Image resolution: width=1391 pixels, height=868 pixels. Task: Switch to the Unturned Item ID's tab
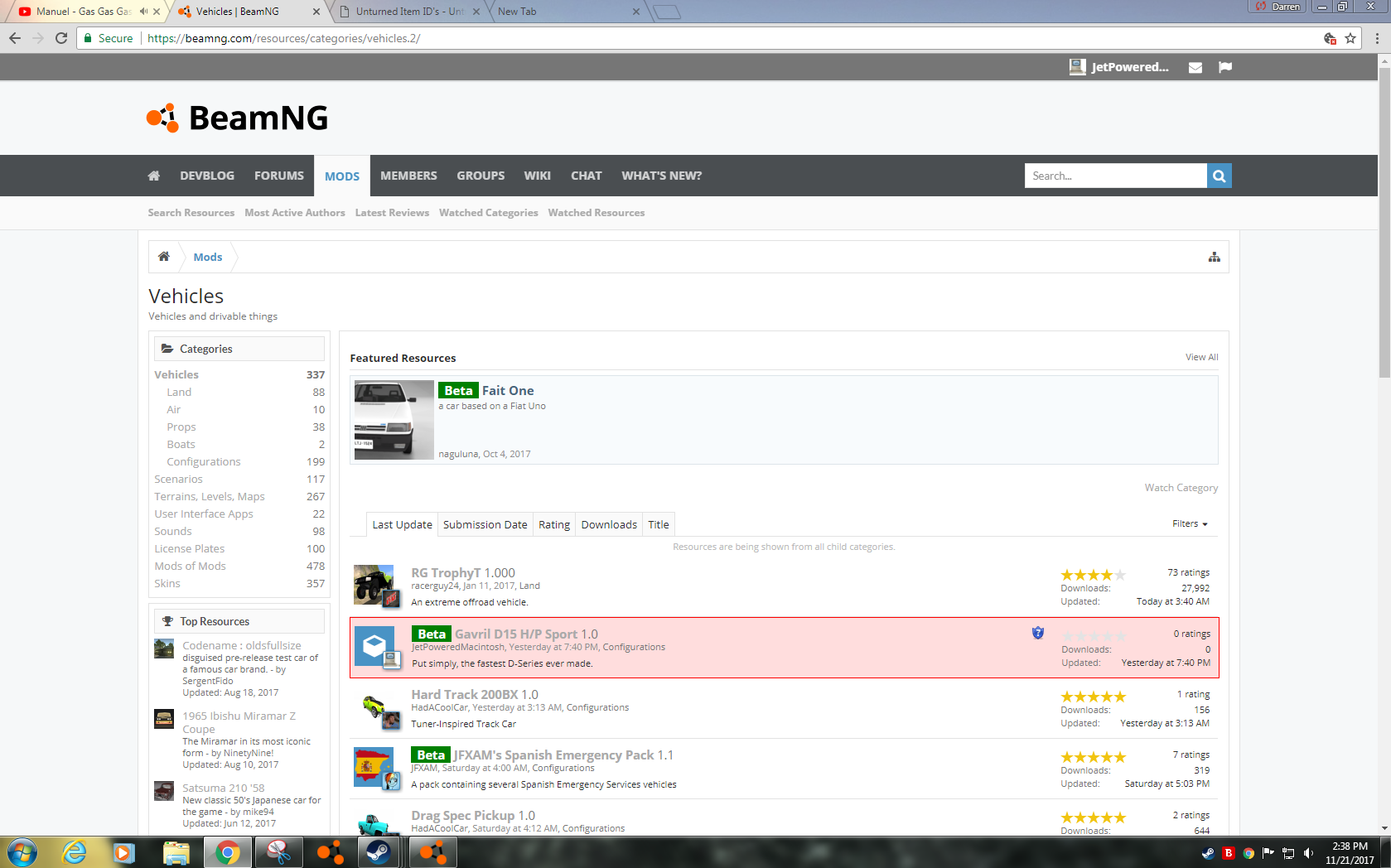410,12
